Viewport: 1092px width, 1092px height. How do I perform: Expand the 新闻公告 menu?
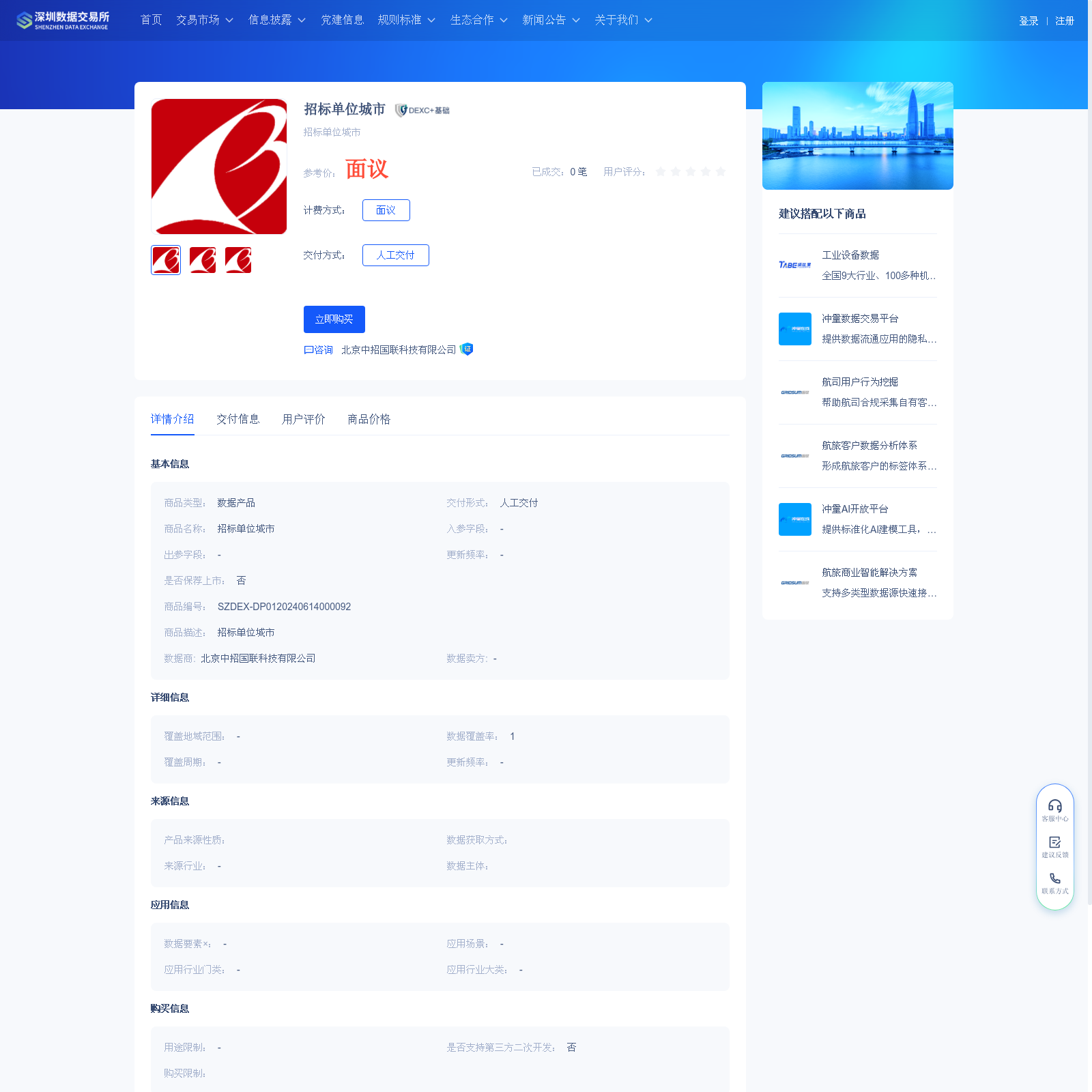point(551,20)
